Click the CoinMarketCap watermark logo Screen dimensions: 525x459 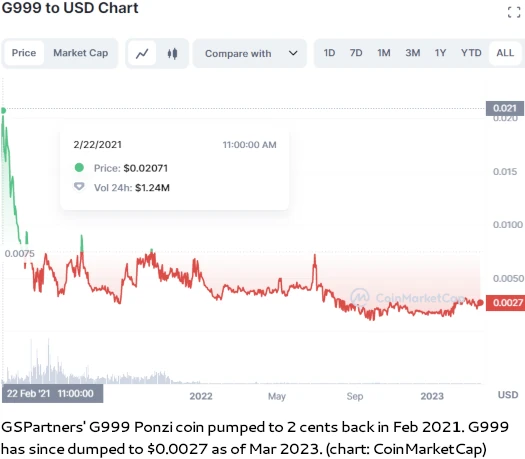(x=360, y=297)
